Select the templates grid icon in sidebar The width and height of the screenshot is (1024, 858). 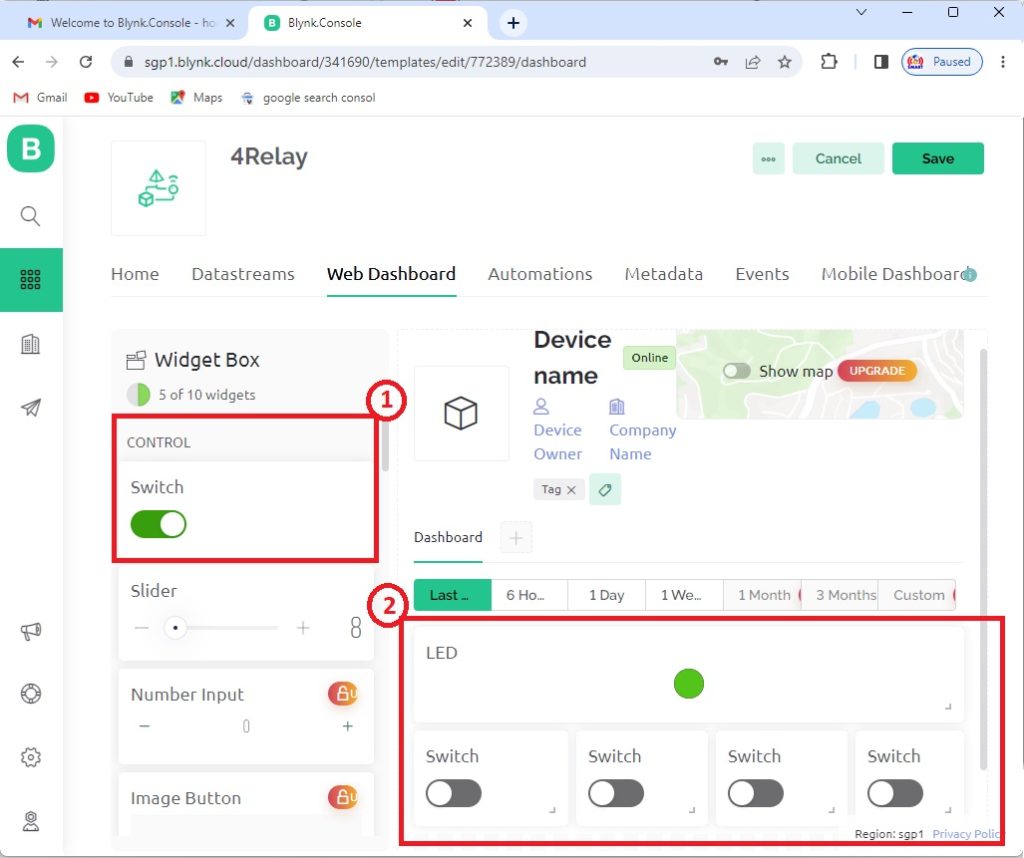(x=31, y=280)
